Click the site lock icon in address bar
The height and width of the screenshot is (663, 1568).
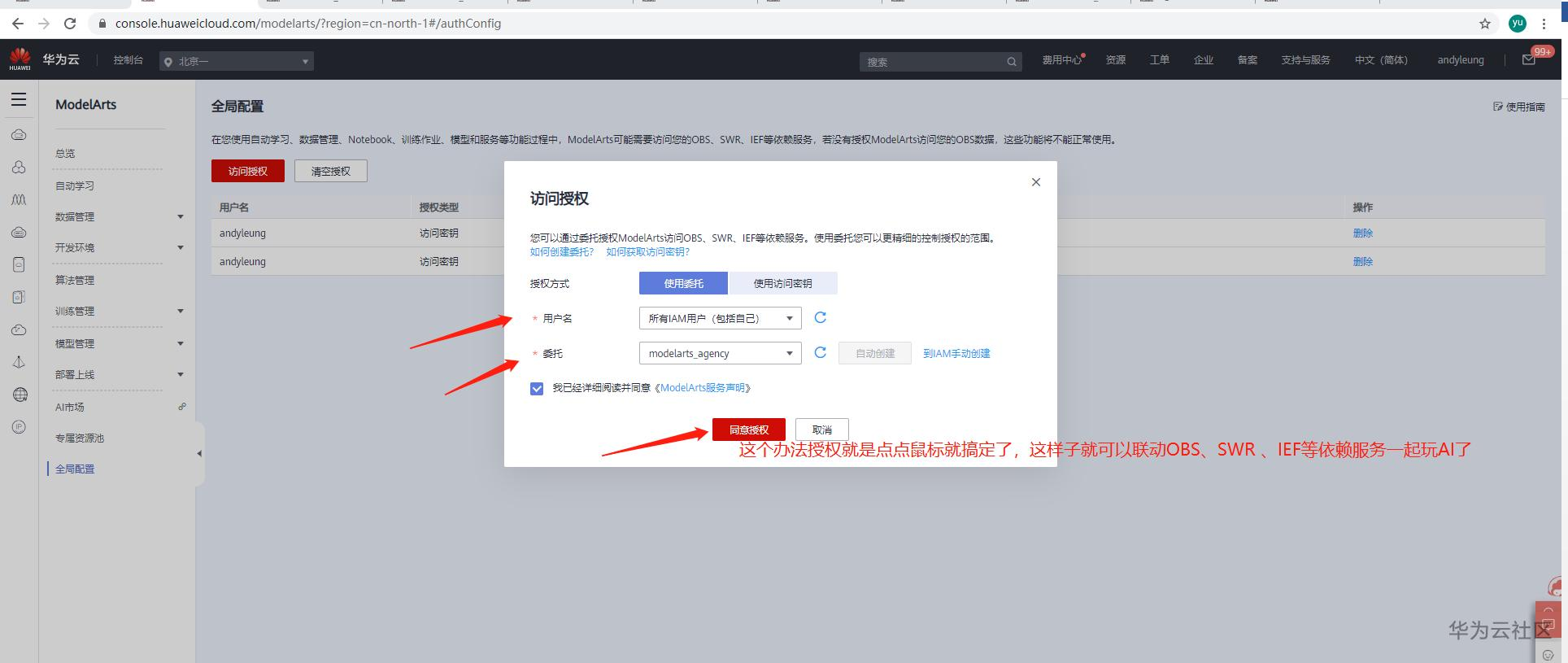tap(102, 24)
